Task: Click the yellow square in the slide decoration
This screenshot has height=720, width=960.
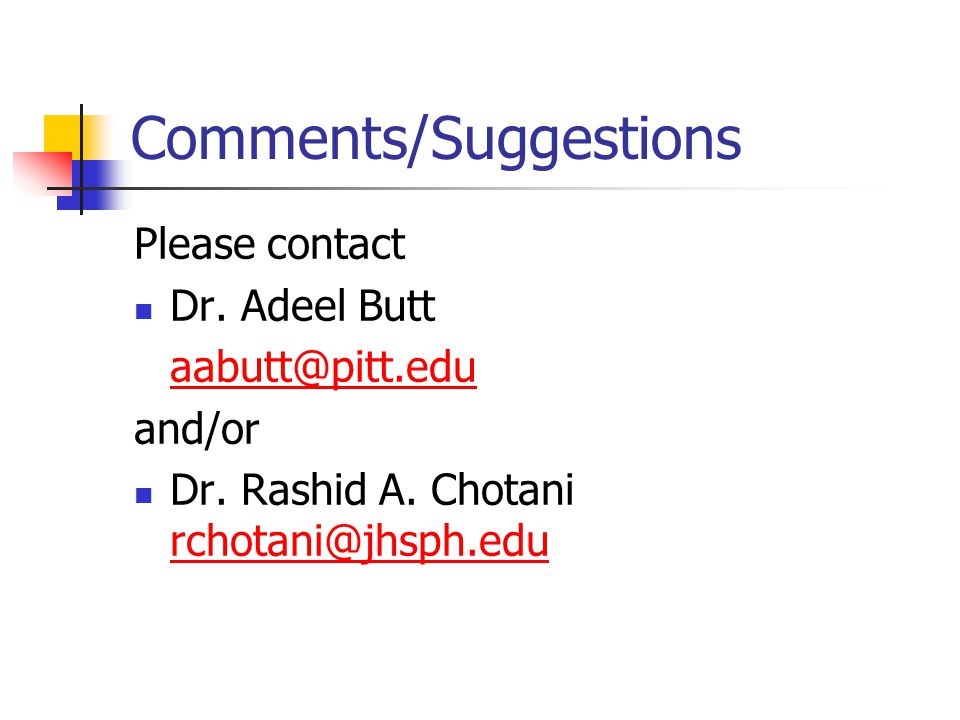Action: 63,134
